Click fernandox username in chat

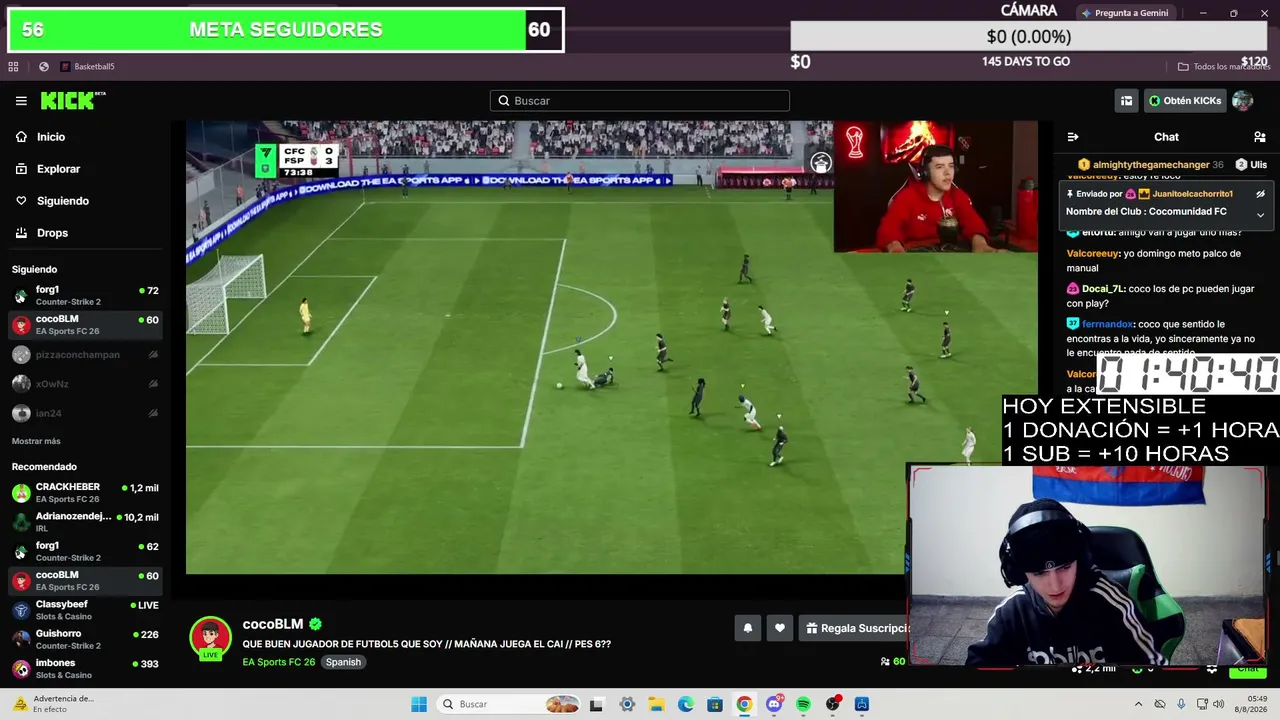(x=1108, y=324)
